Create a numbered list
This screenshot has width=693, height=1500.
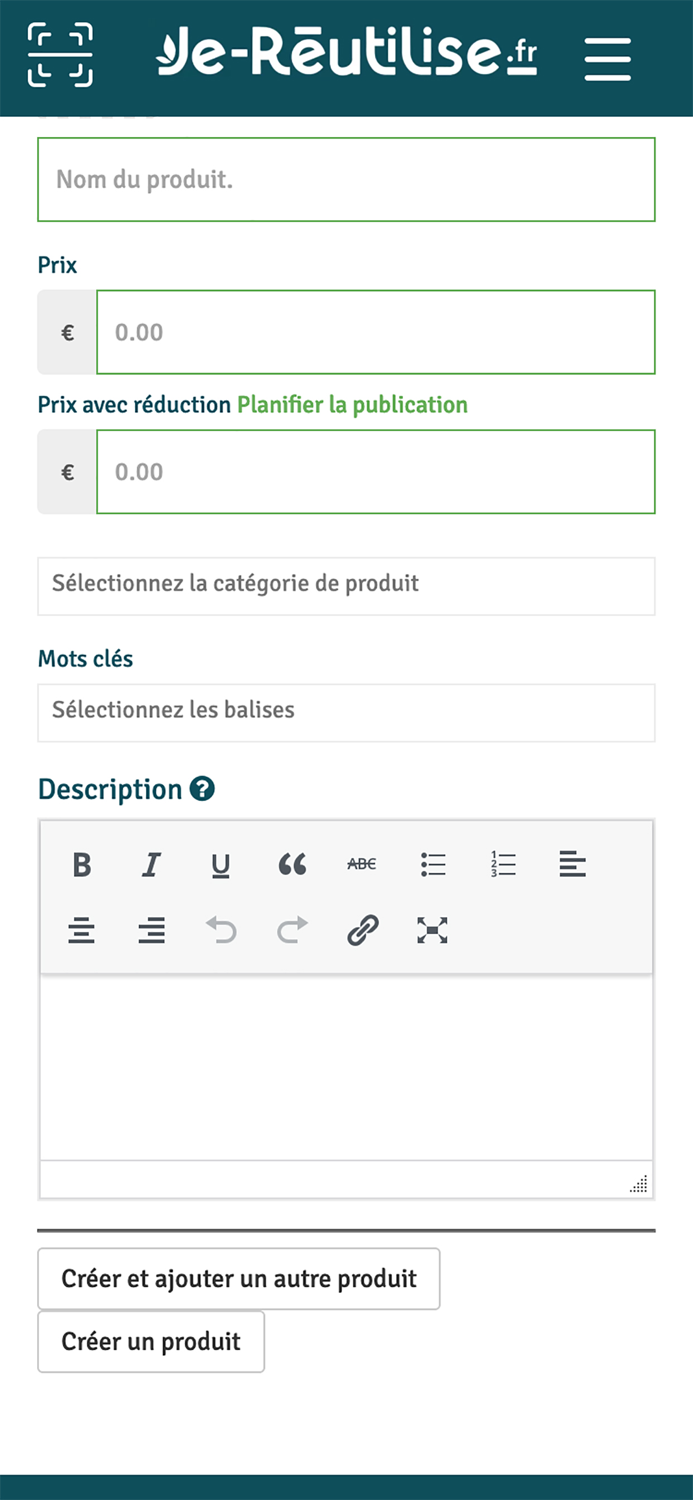(503, 864)
